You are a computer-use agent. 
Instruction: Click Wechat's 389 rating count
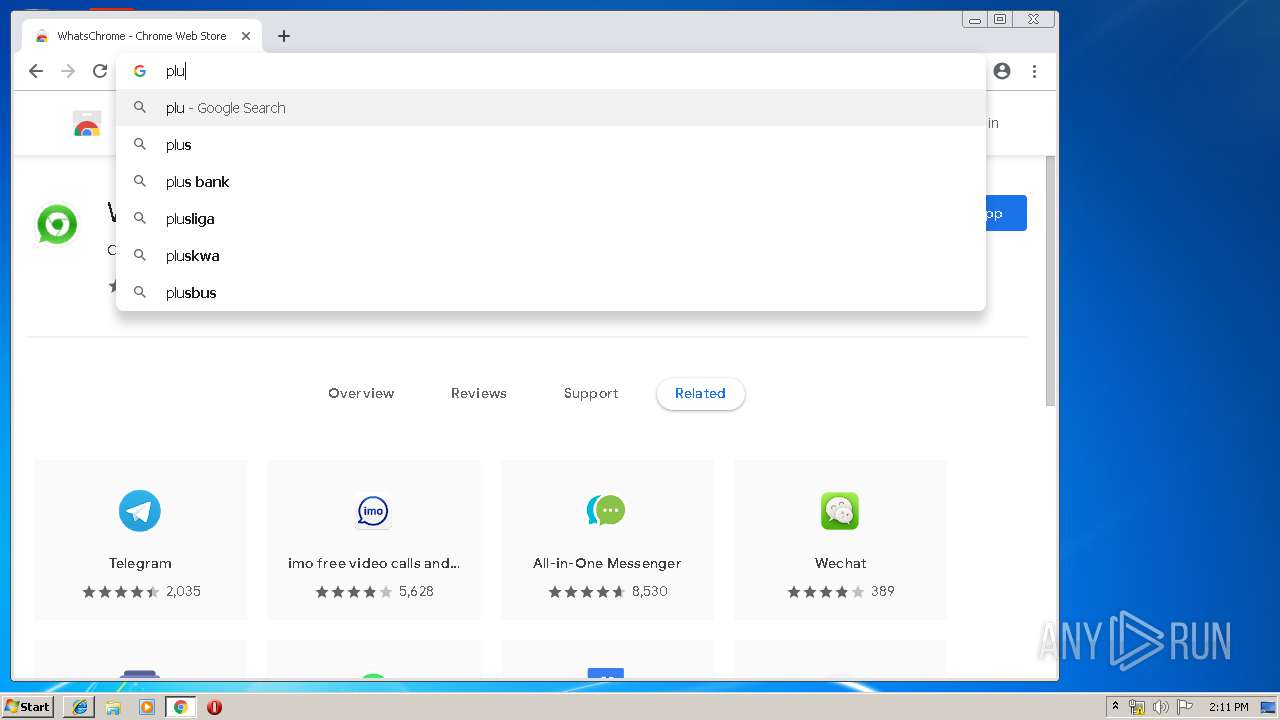coord(883,591)
